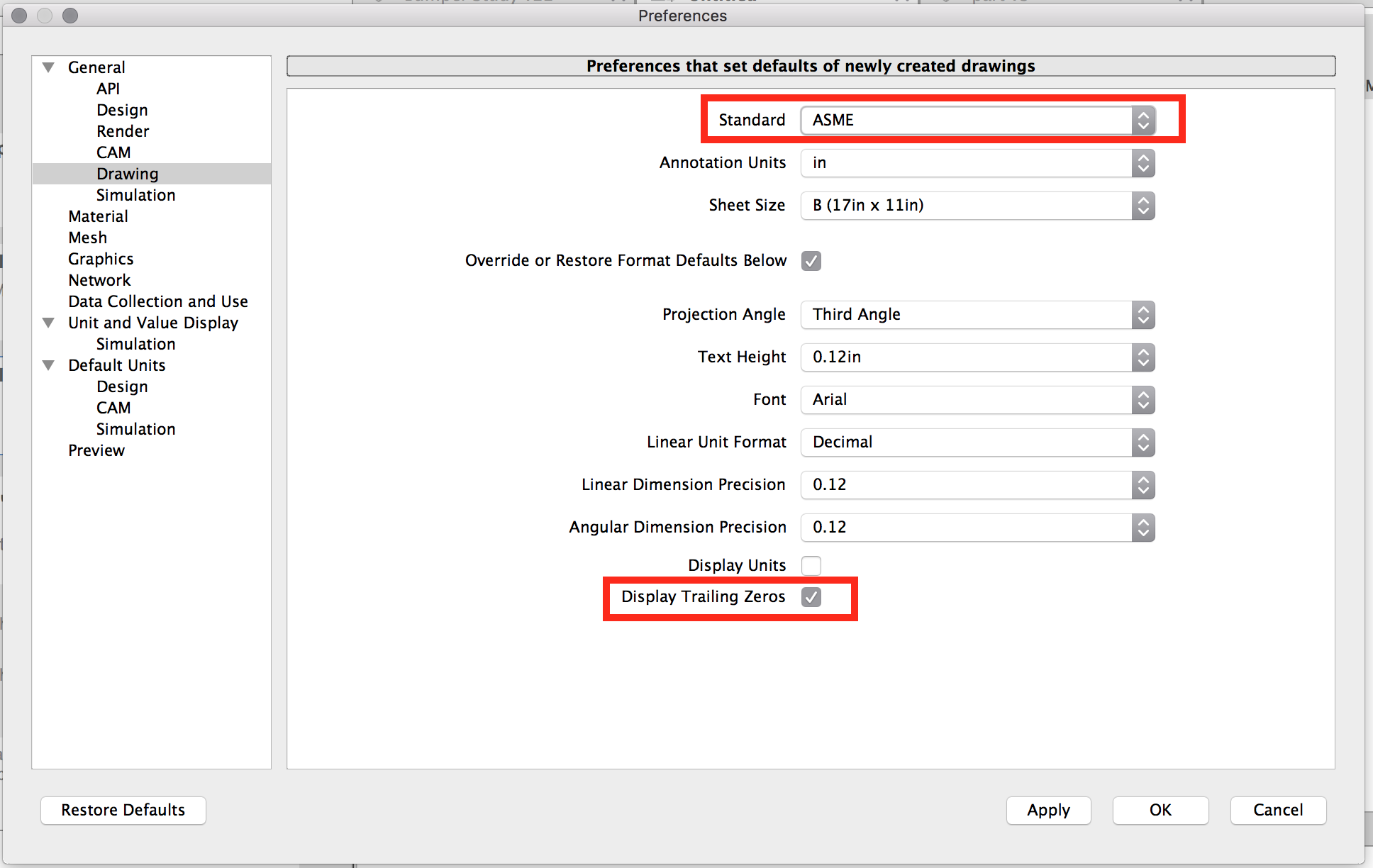
Task: Open the Material preferences section
Action: pos(98,216)
